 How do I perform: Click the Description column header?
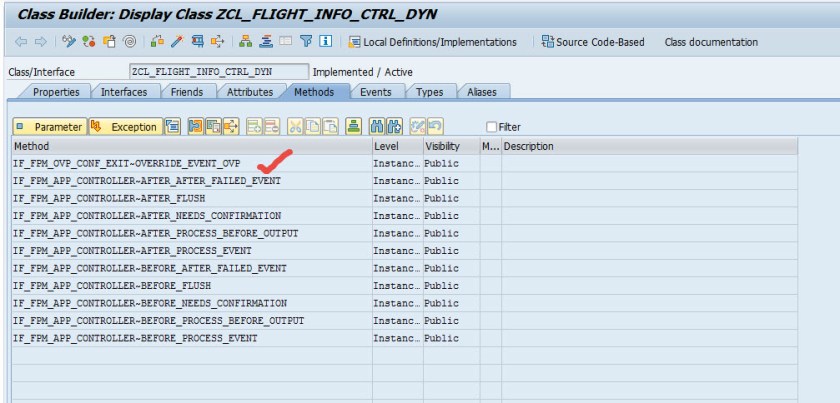pyautogui.click(x=650, y=146)
